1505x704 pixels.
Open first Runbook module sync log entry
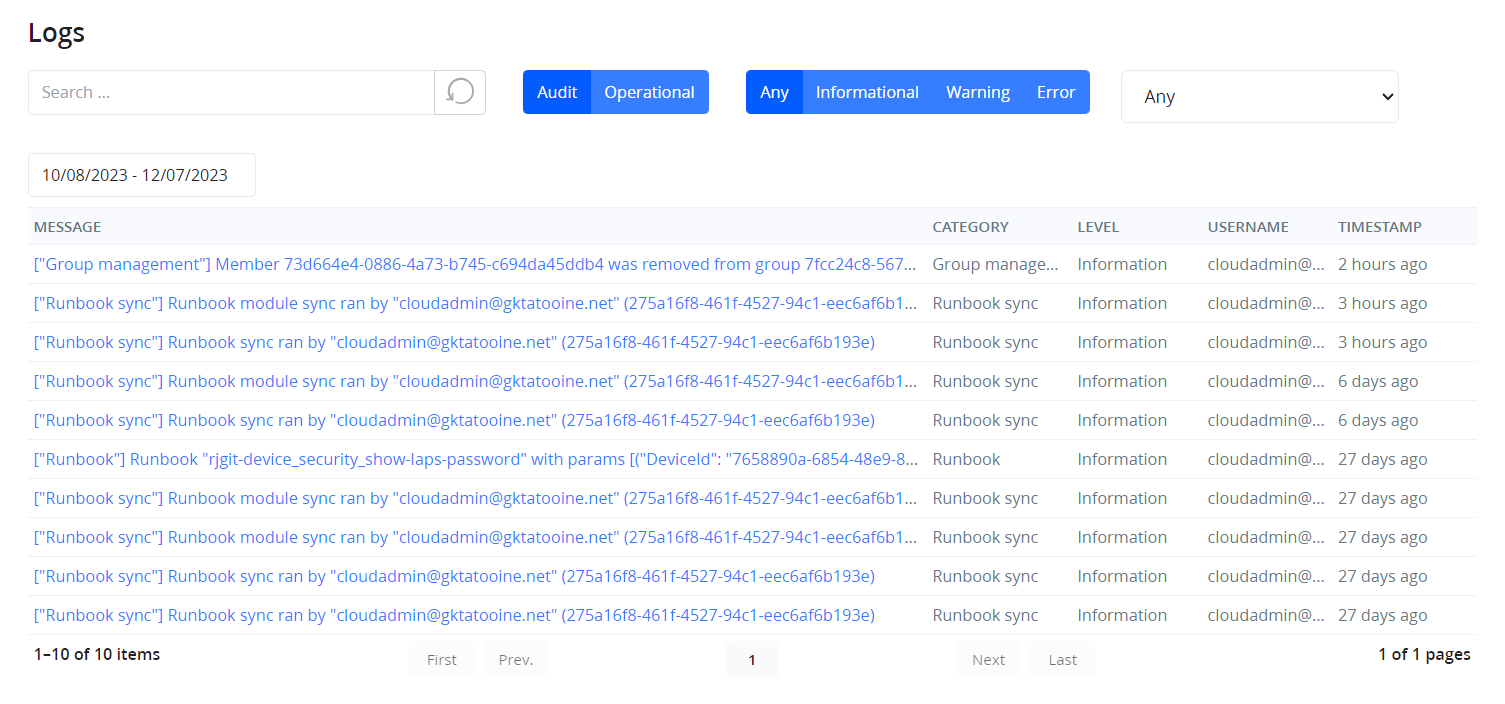click(474, 304)
